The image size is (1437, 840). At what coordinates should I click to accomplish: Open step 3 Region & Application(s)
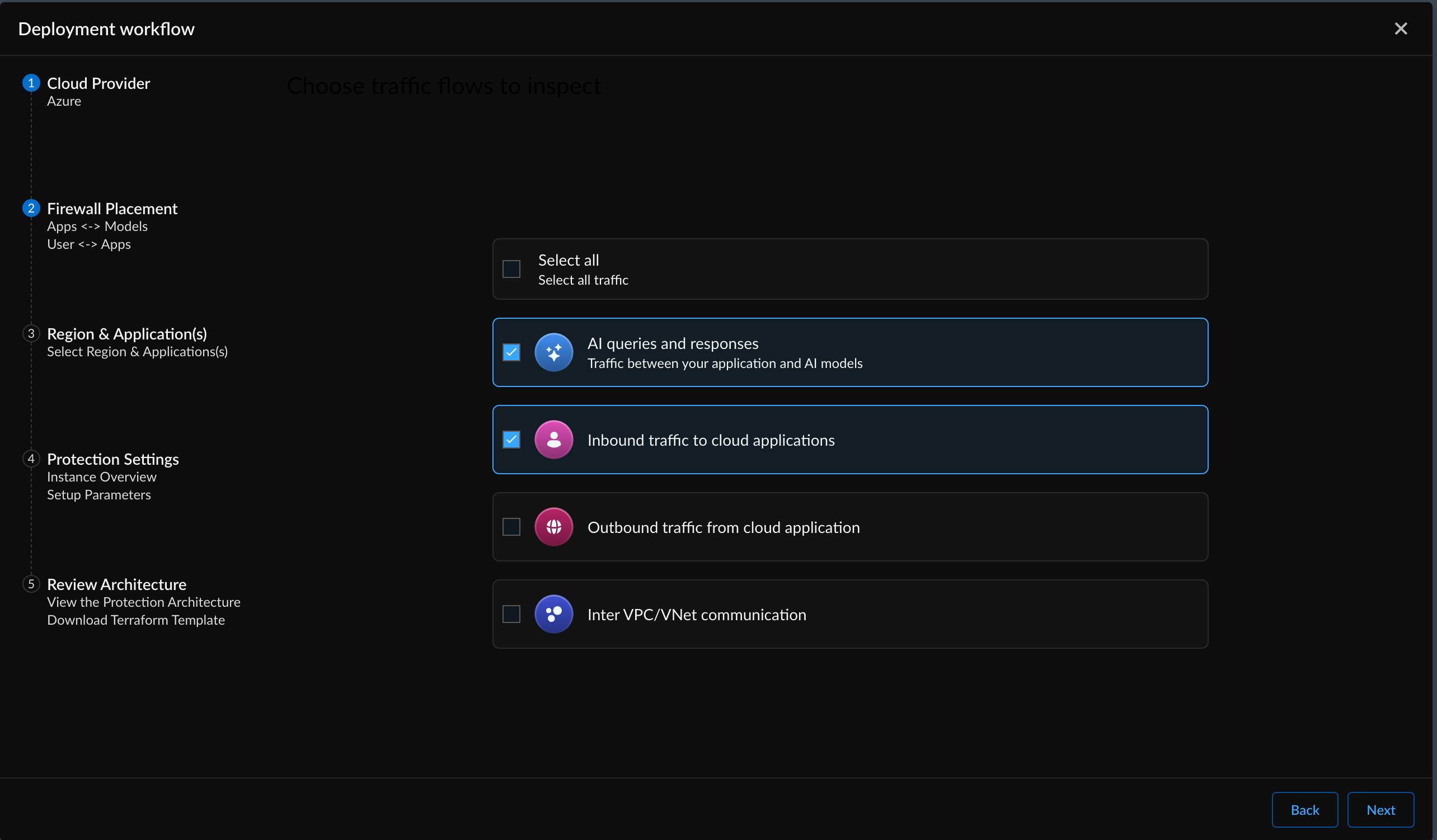[x=126, y=334]
